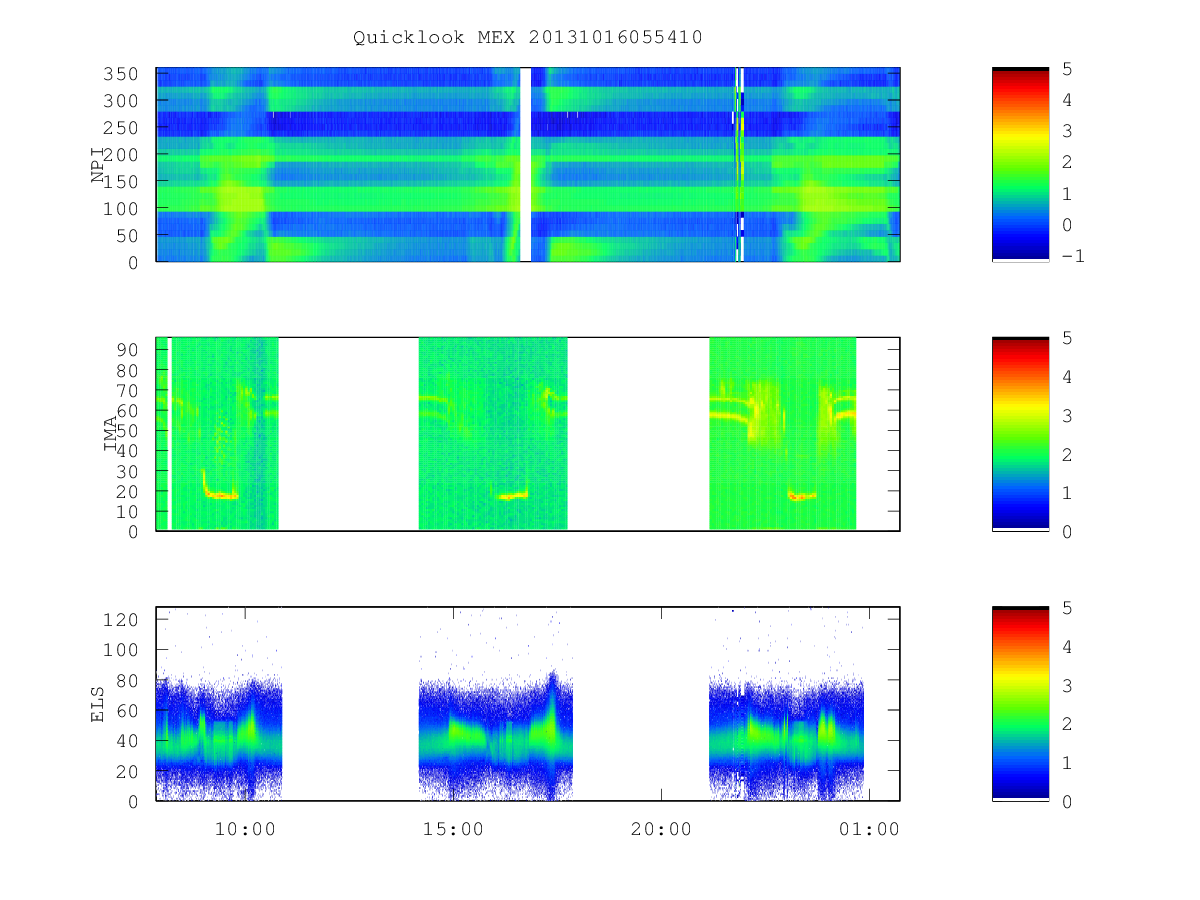Click the third IMA data block
Viewport: 1200px width, 900px height.
783,434
